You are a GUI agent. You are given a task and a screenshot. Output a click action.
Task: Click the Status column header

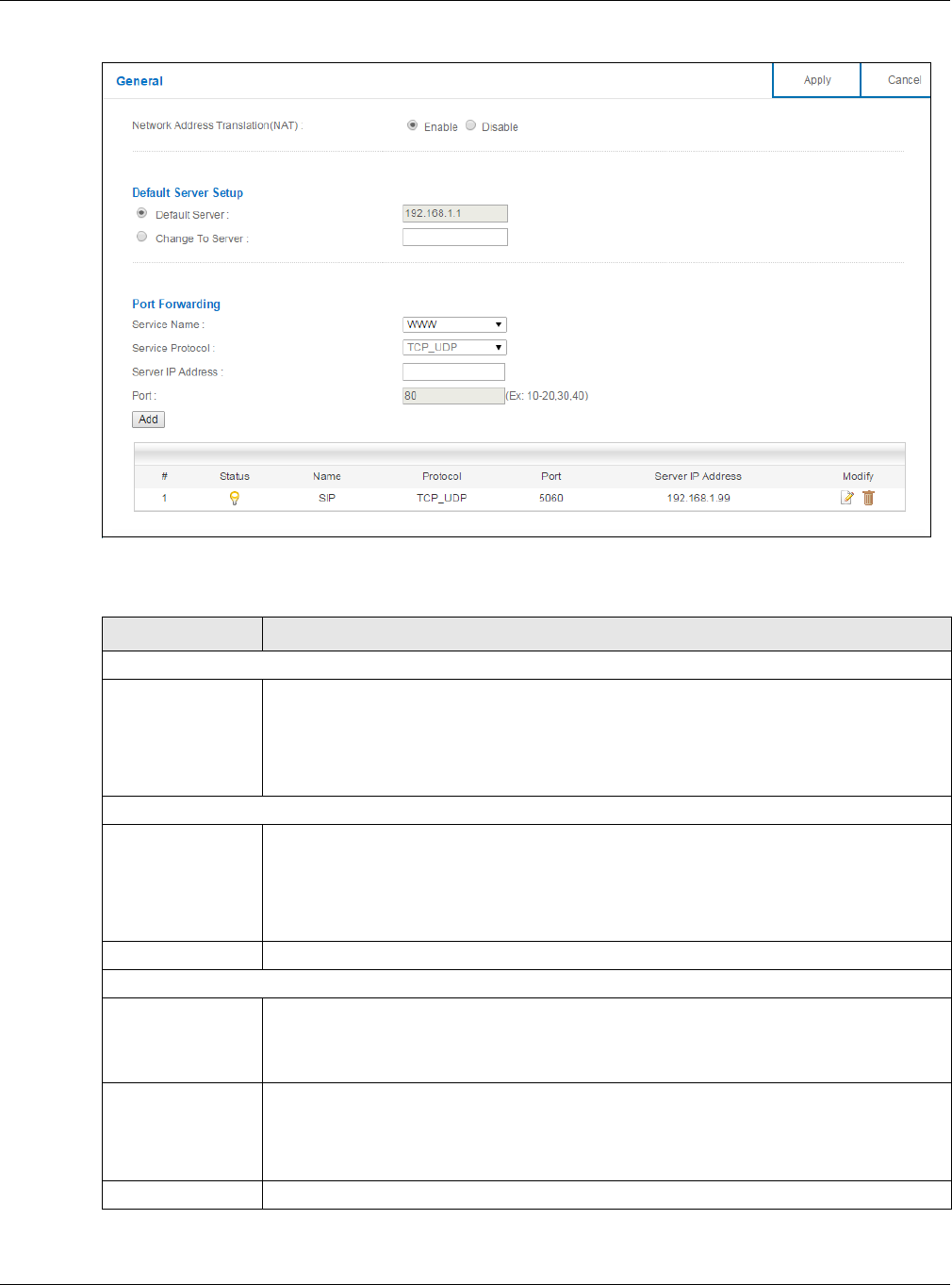[x=235, y=476]
